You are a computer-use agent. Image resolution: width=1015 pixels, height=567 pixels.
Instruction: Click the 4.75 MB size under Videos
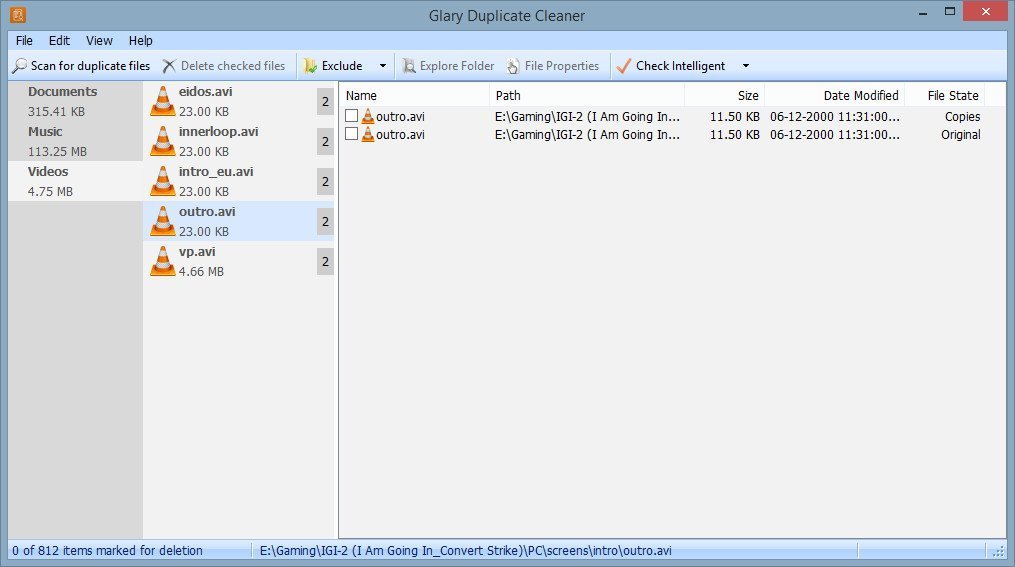pos(50,192)
